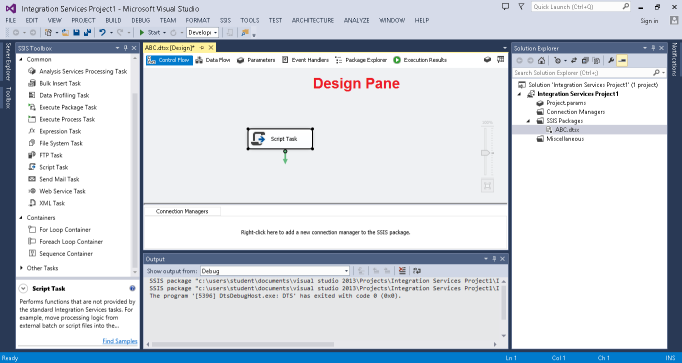Click the Script Task info help icon

point(132,288)
